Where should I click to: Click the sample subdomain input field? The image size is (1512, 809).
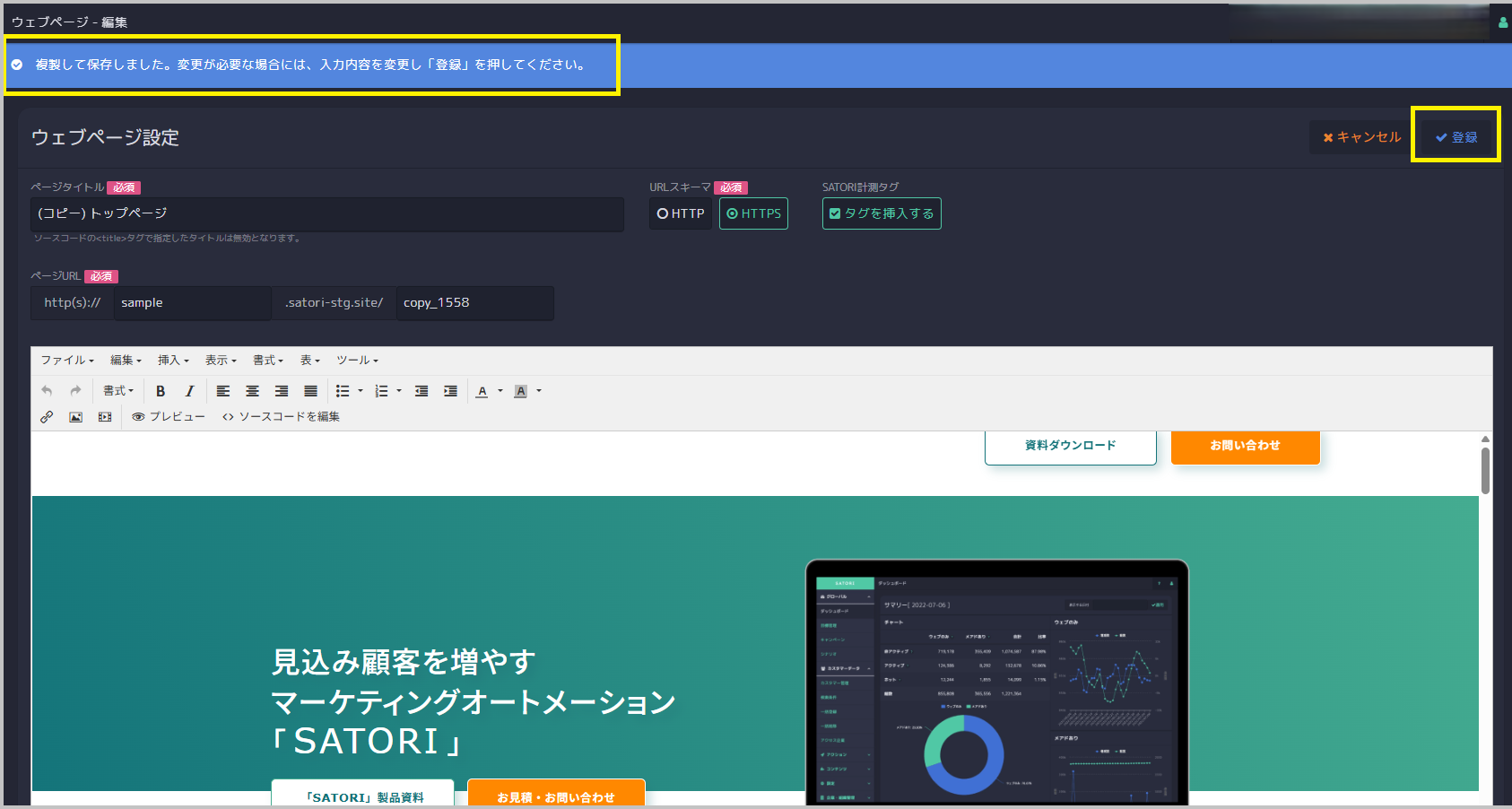[x=192, y=303]
